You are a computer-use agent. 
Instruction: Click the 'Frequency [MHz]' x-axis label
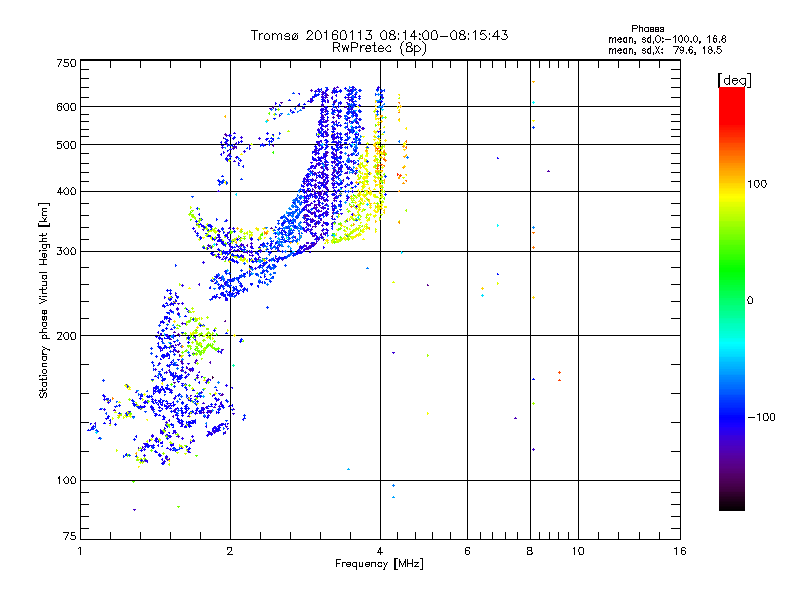coord(379,564)
